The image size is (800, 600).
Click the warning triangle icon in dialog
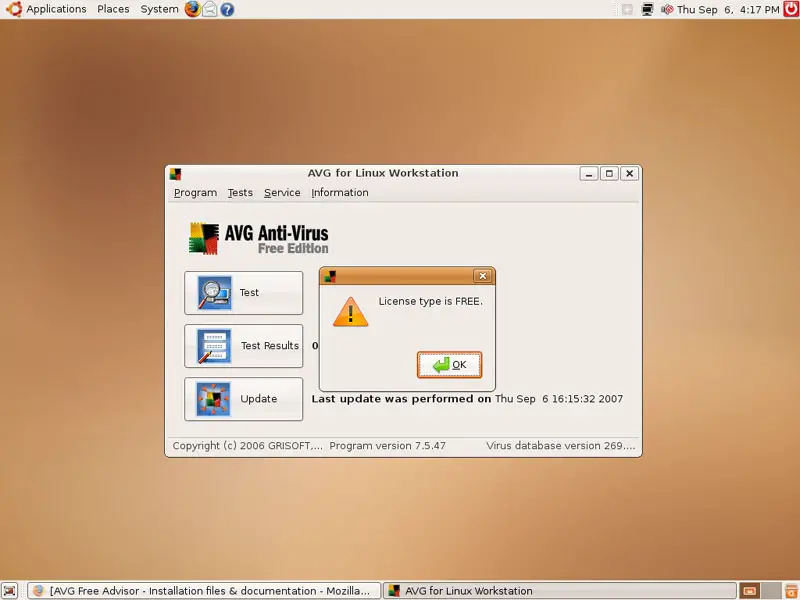pyautogui.click(x=351, y=312)
